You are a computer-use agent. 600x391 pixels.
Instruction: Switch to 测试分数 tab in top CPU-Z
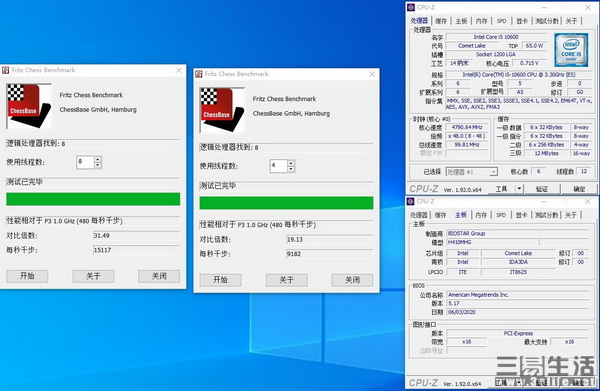click(547, 21)
